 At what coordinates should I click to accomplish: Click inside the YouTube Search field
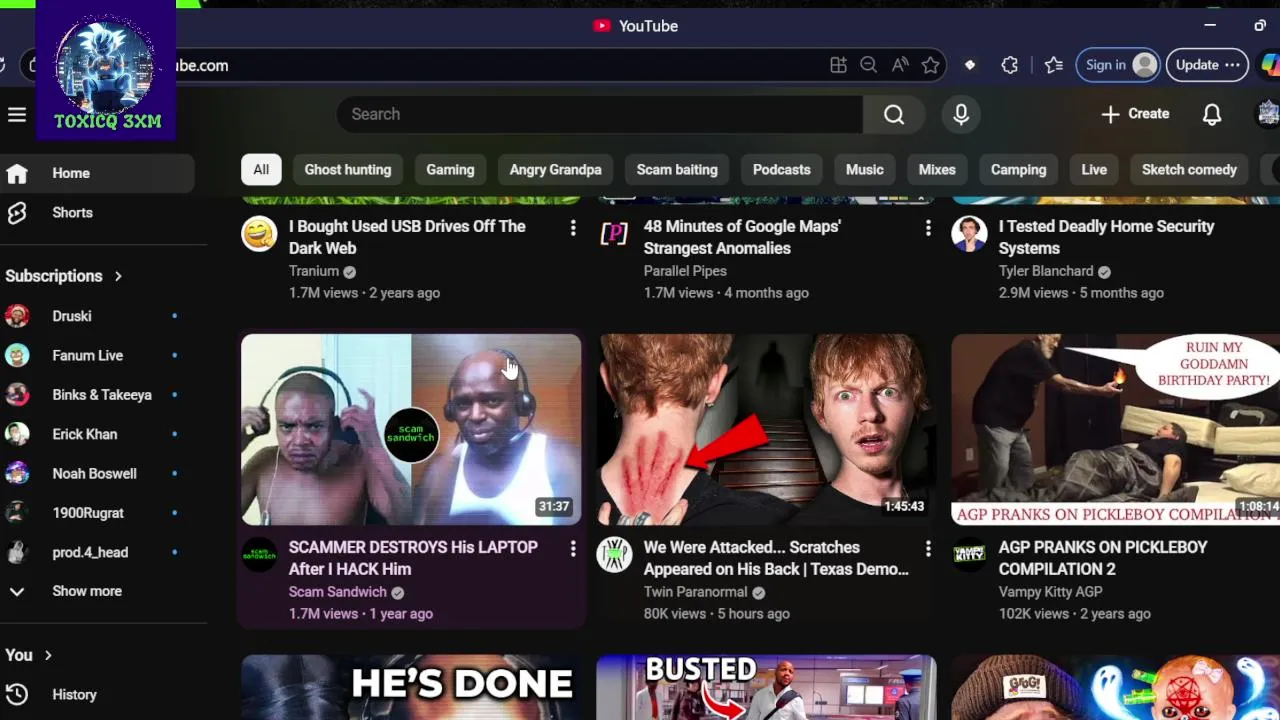[x=600, y=114]
